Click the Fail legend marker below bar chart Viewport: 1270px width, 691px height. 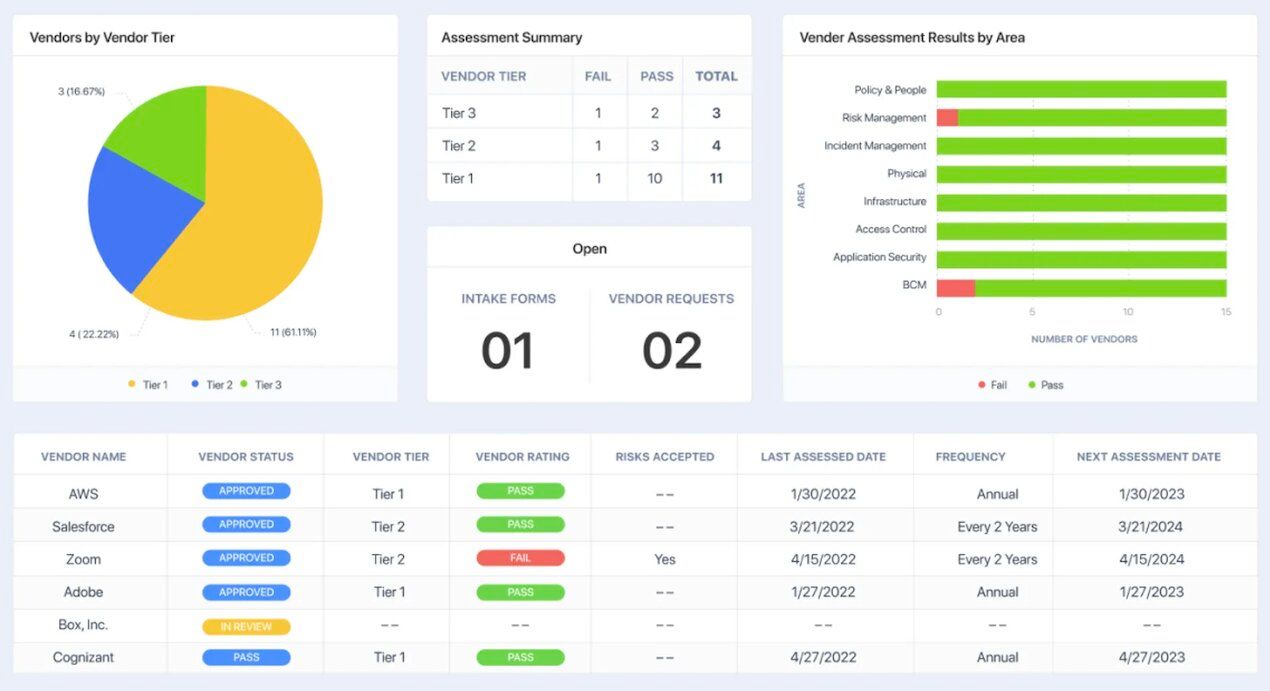(x=982, y=384)
